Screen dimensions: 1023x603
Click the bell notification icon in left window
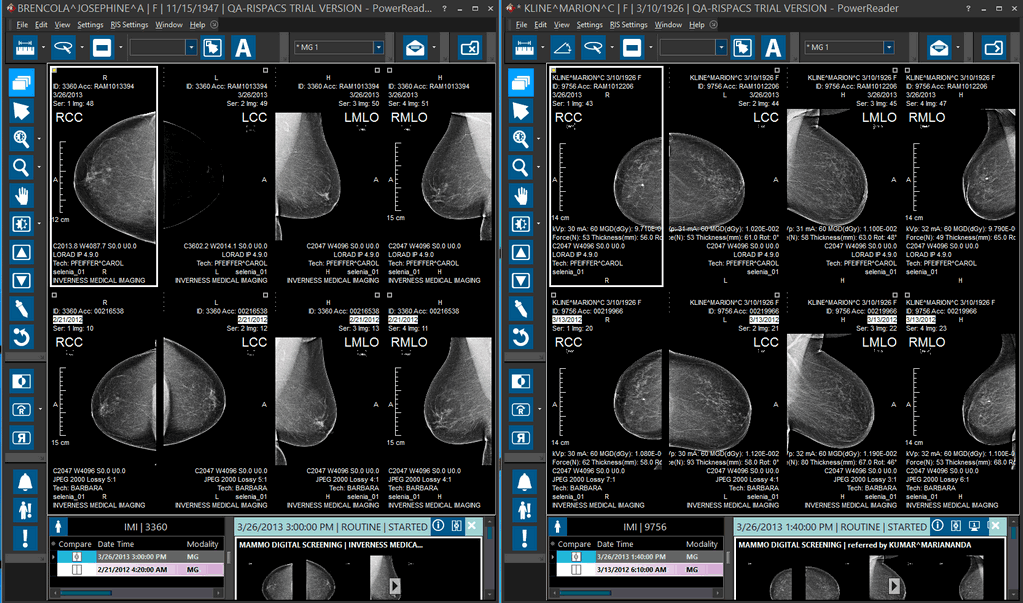pos(21,482)
